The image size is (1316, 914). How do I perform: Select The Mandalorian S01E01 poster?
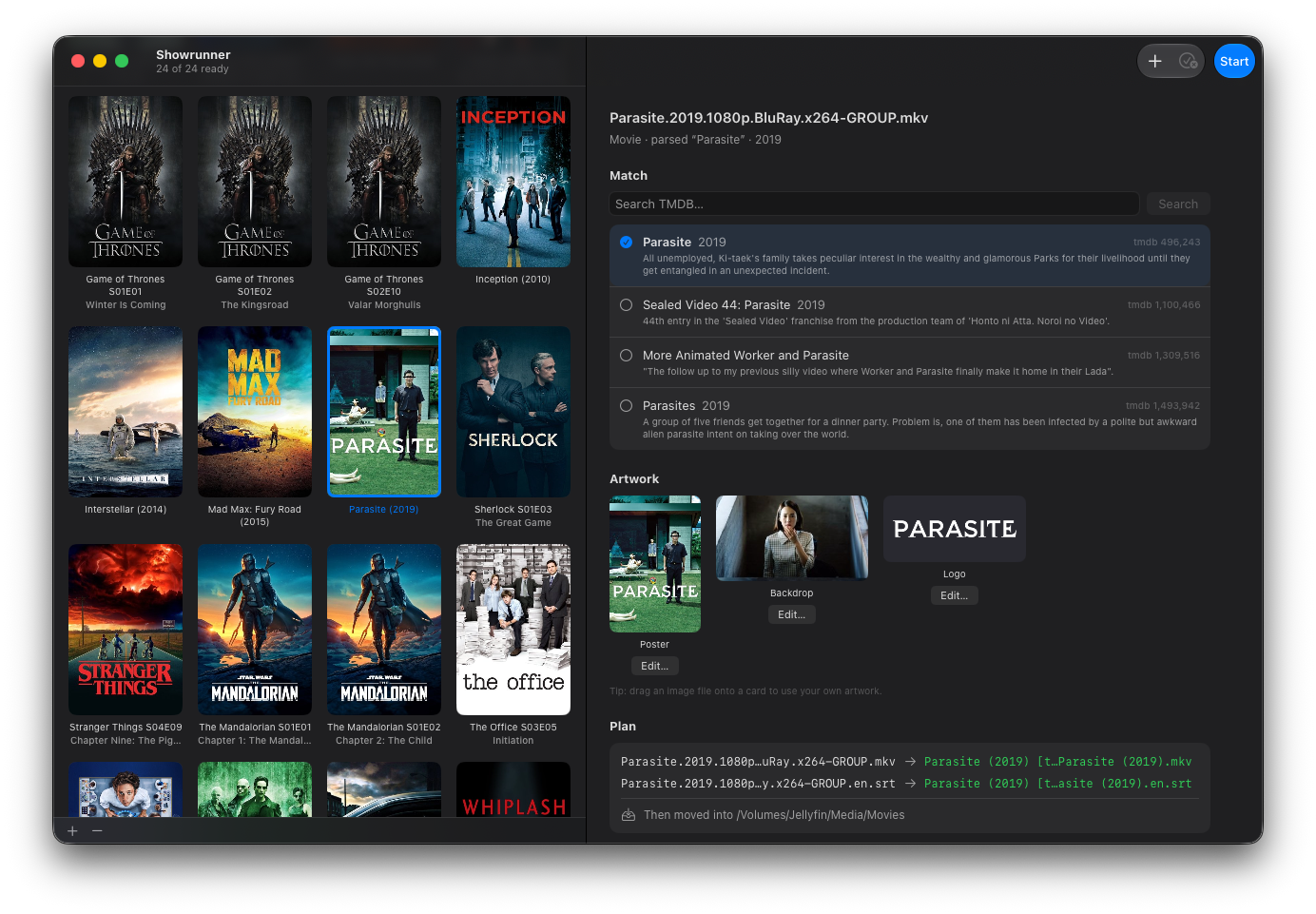click(x=255, y=630)
